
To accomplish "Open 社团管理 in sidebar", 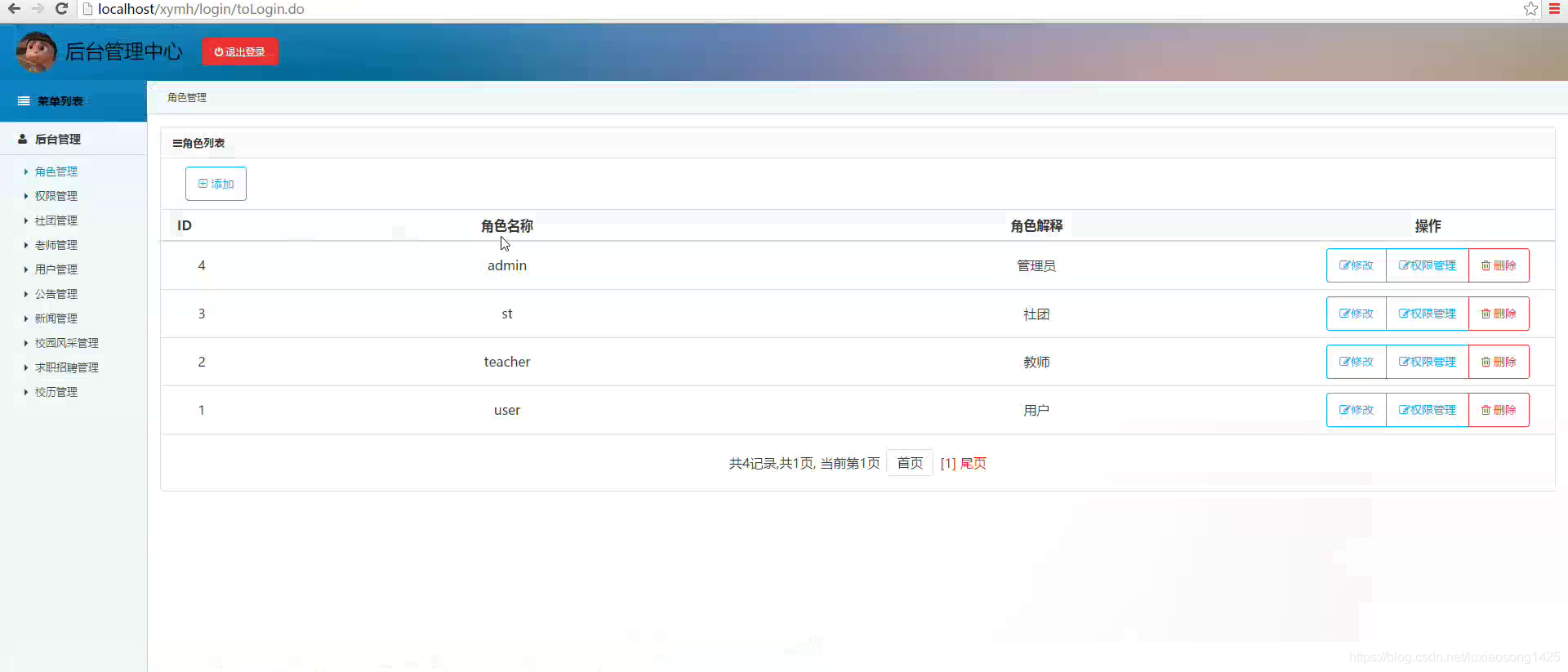I will click(x=56, y=220).
